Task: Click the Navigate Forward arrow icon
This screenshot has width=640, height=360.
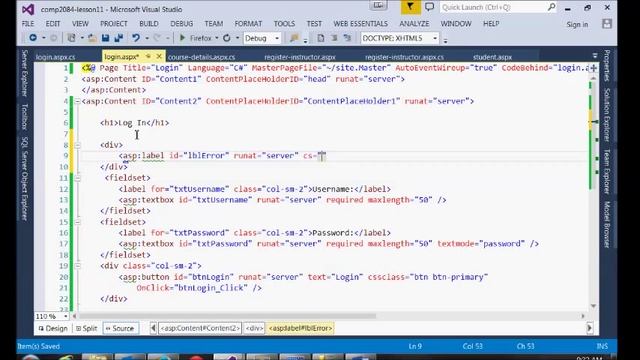Action: [53, 38]
